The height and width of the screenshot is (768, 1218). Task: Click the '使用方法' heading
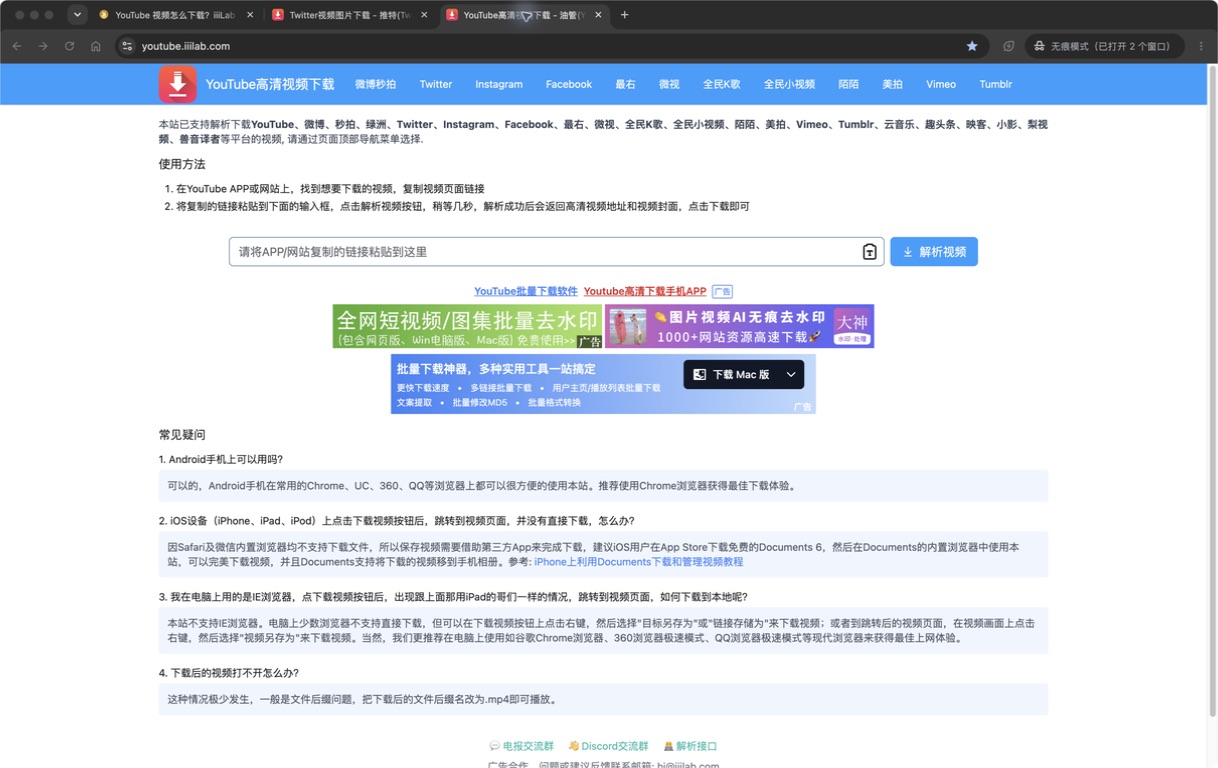[182, 164]
